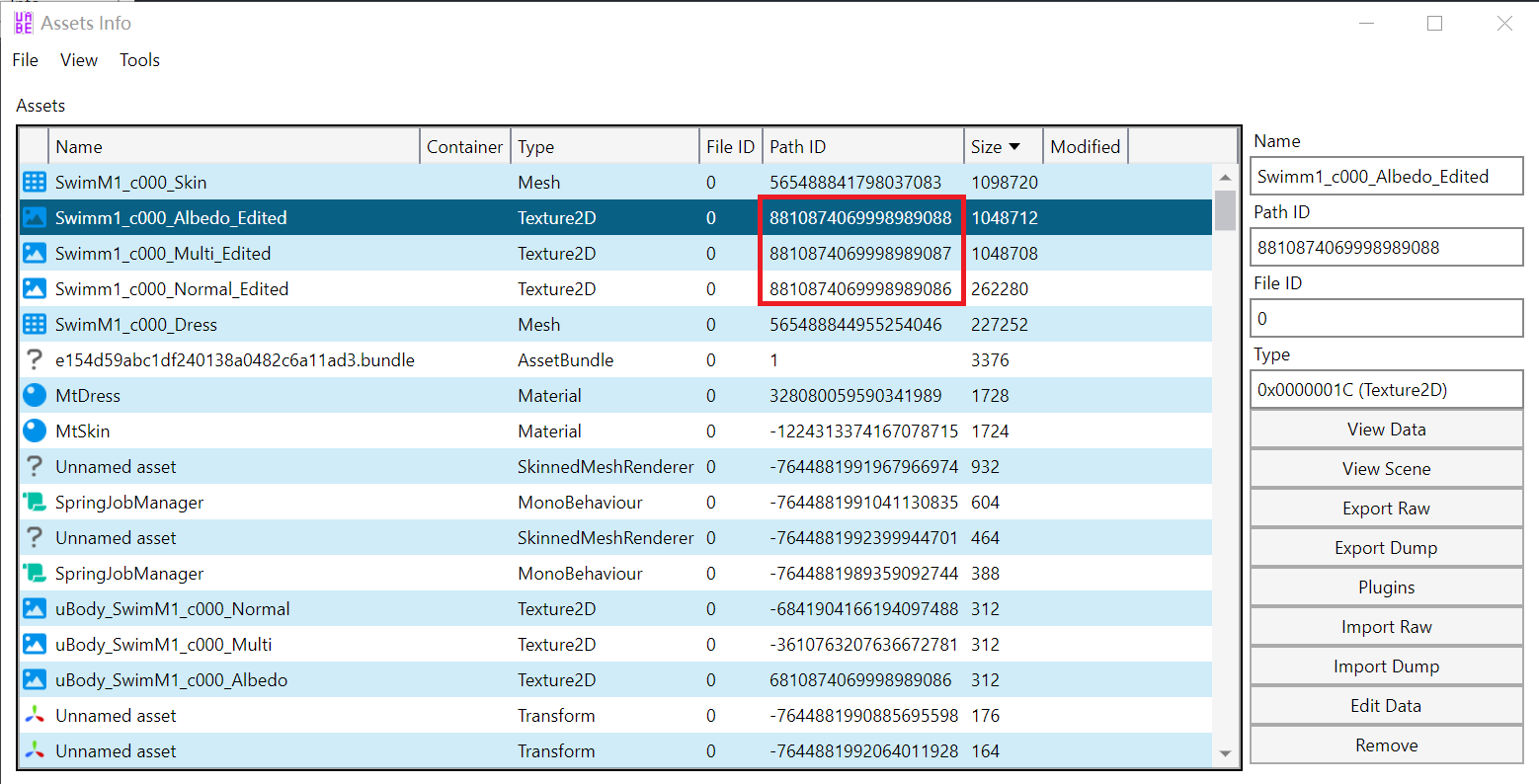Select the SwimM1_c000_Dress asset name
The height and width of the screenshot is (784, 1539).
[136, 324]
